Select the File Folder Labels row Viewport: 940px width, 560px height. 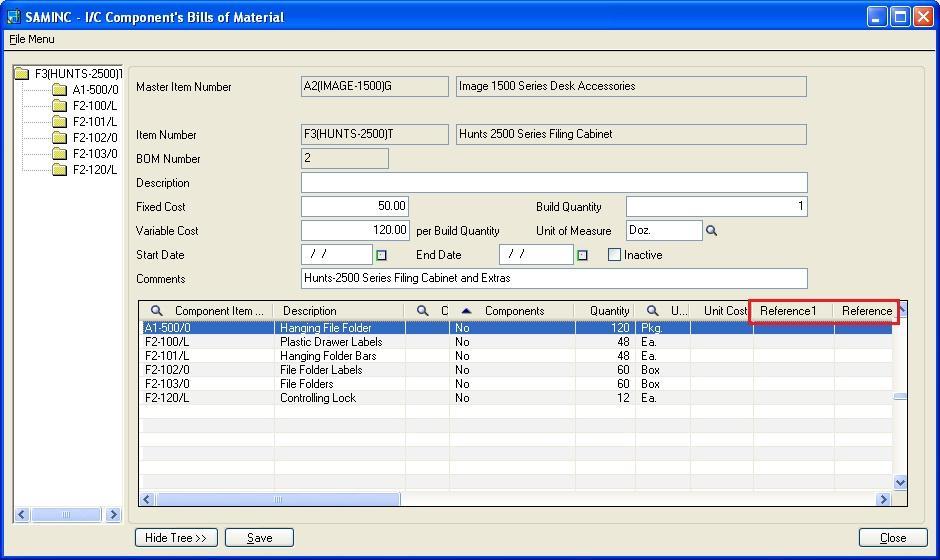[518, 370]
